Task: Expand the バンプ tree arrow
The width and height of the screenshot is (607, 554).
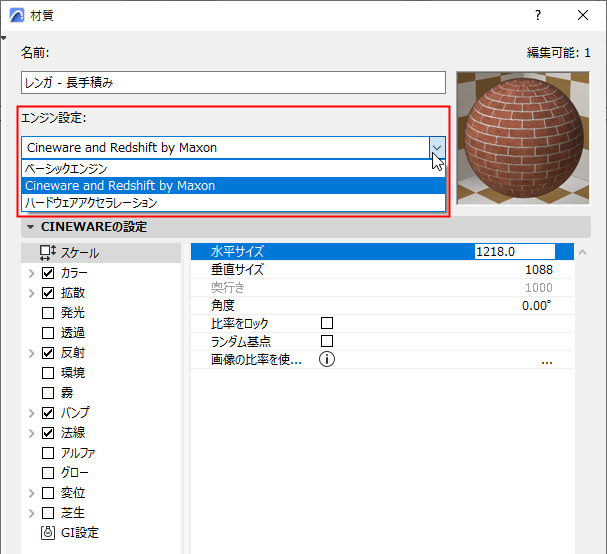Action: click(x=32, y=413)
